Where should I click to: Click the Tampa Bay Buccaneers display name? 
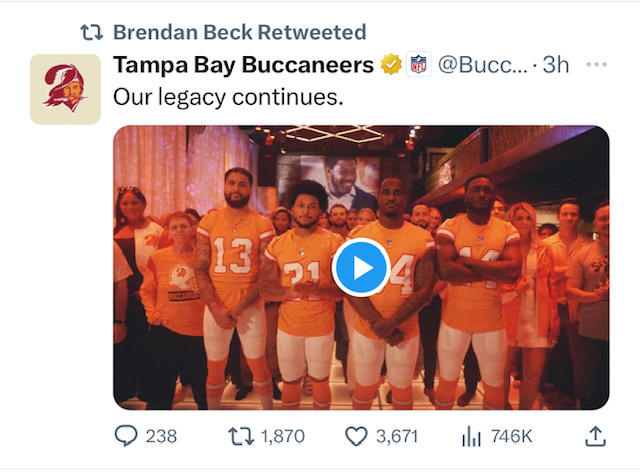[243, 65]
